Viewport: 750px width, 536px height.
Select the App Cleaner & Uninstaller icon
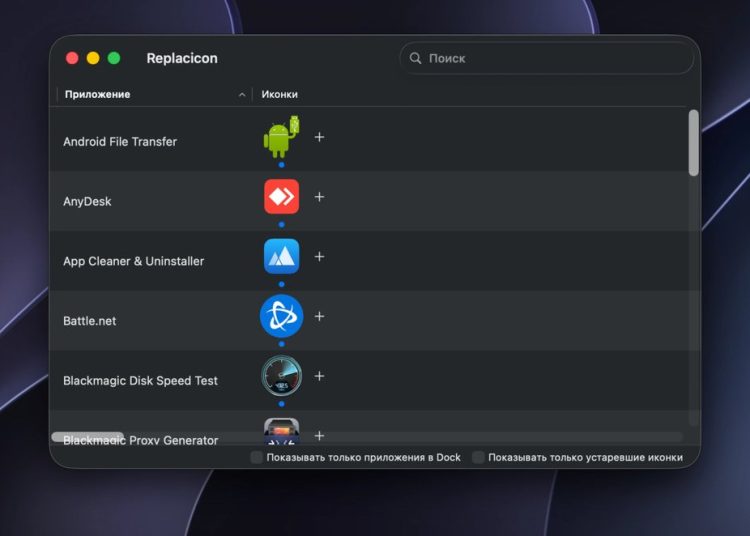(281, 256)
